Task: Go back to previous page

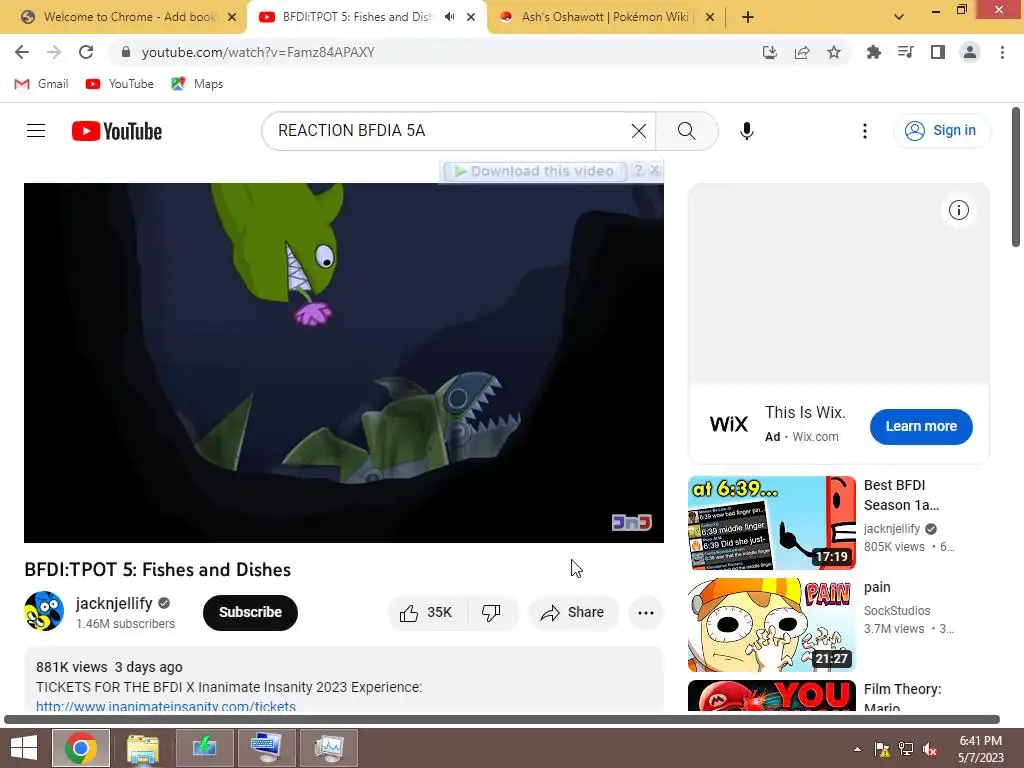Action: (22, 52)
